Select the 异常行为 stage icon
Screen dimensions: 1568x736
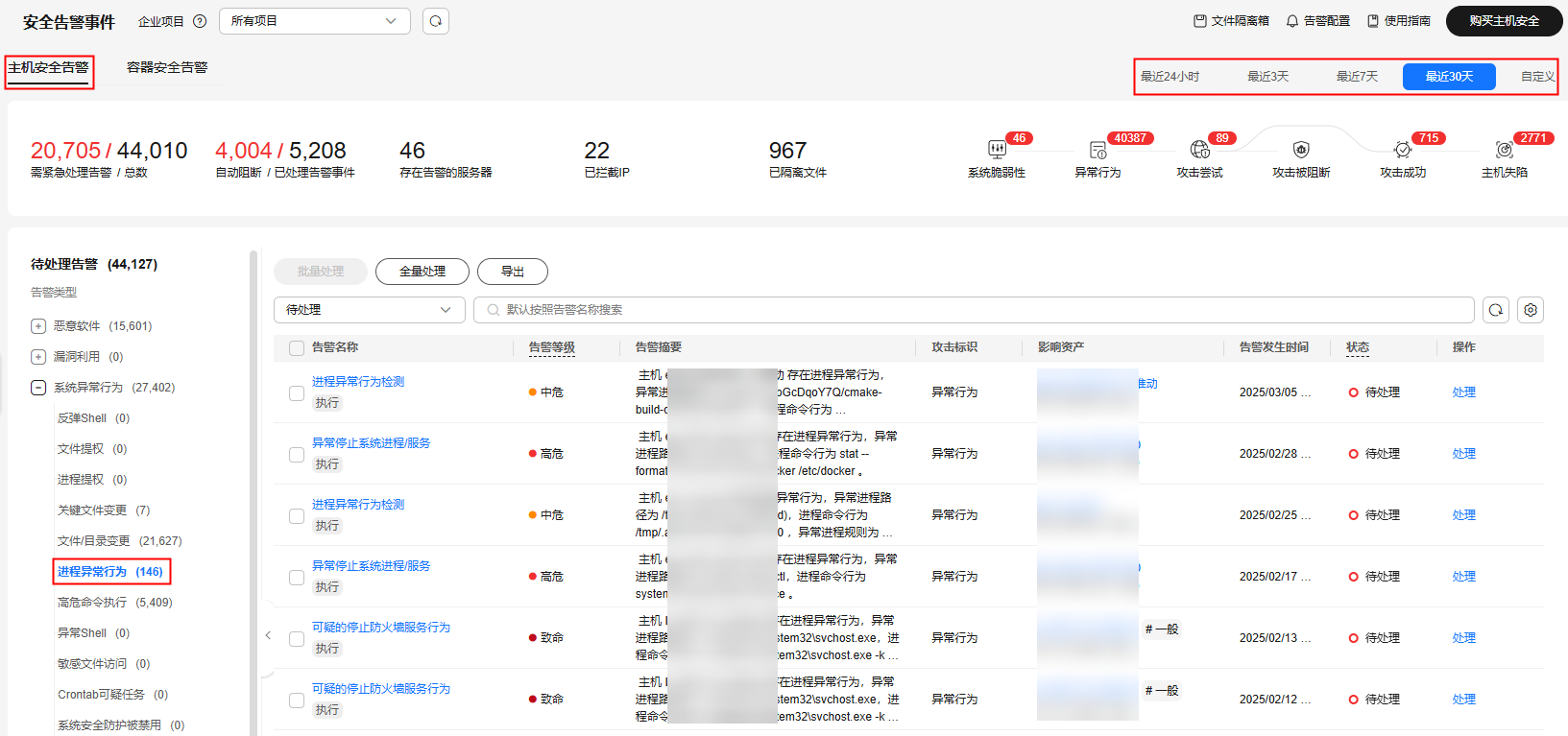coord(1098,150)
